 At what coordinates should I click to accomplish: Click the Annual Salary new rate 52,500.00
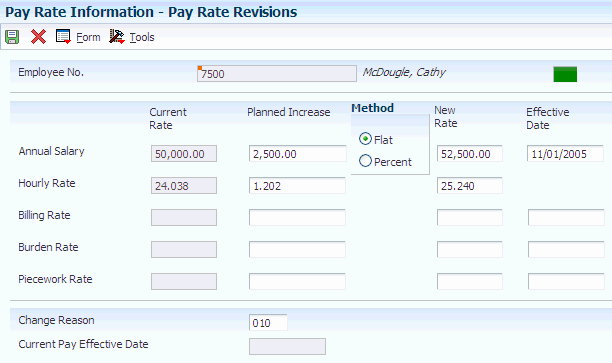470,154
